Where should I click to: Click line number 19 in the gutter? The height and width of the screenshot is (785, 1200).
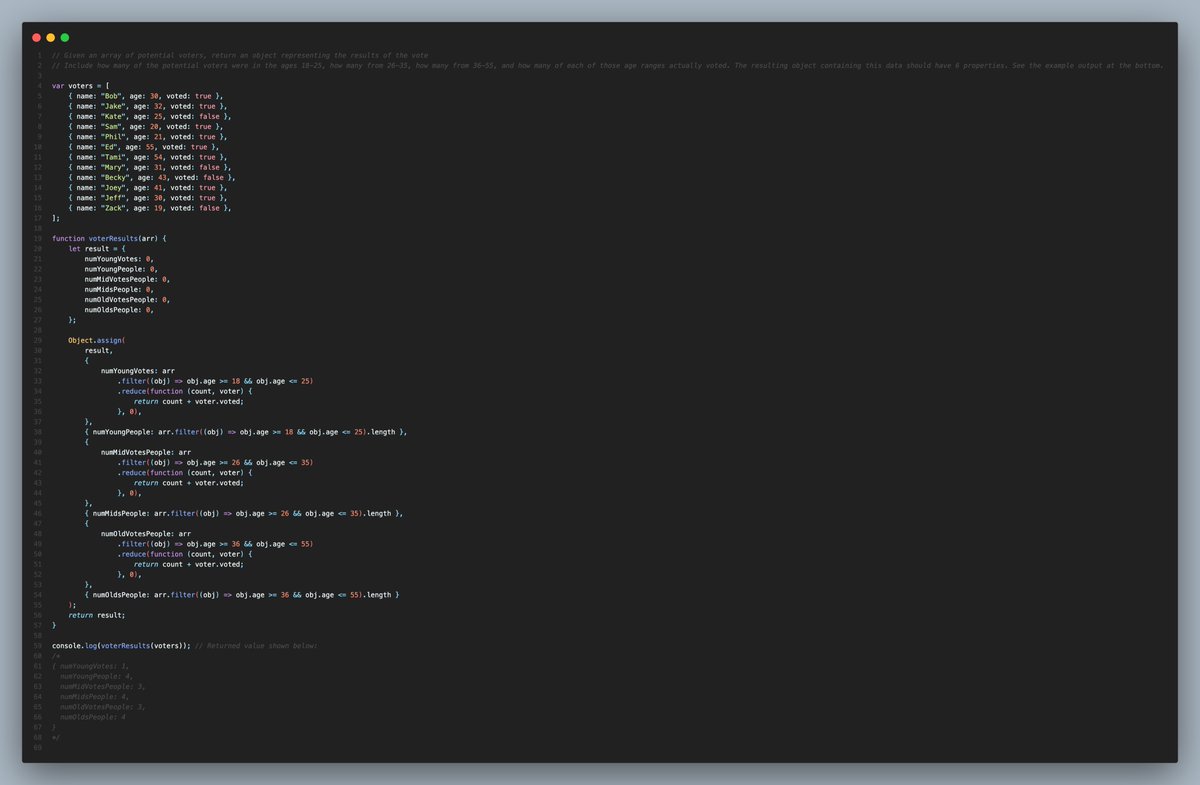point(38,238)
